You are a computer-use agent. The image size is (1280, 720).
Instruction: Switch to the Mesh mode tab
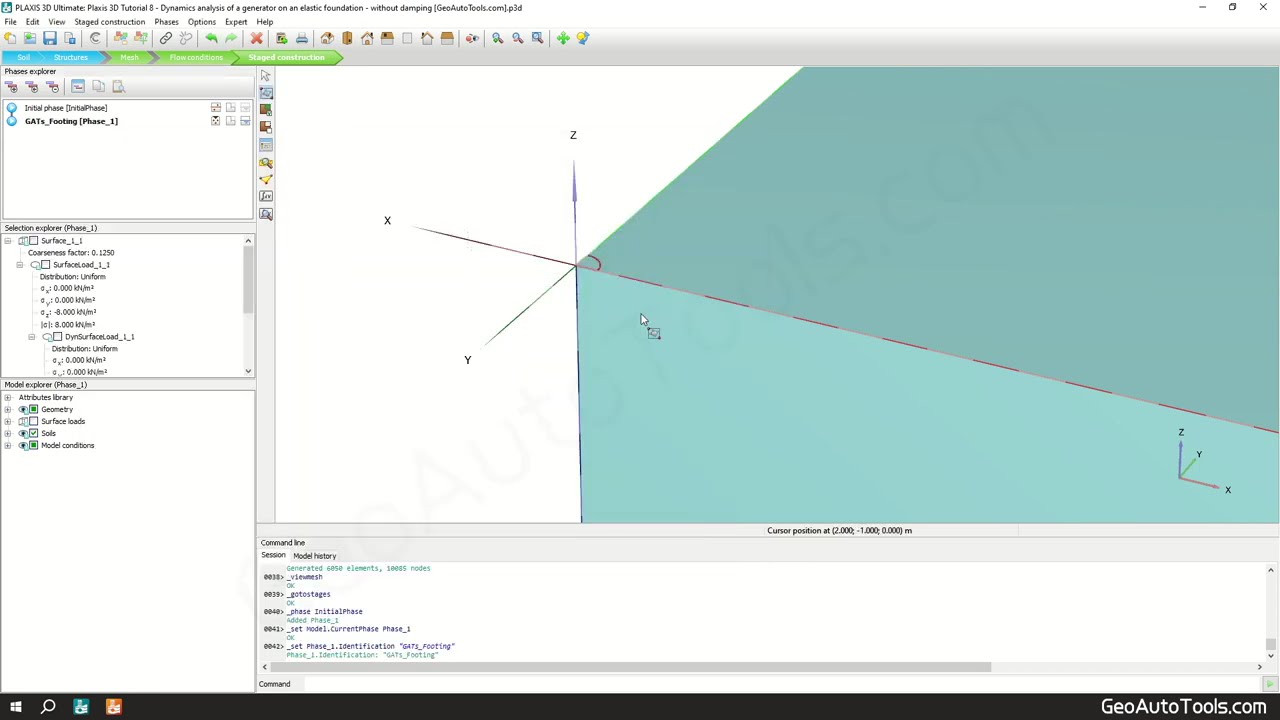(129, 57)
